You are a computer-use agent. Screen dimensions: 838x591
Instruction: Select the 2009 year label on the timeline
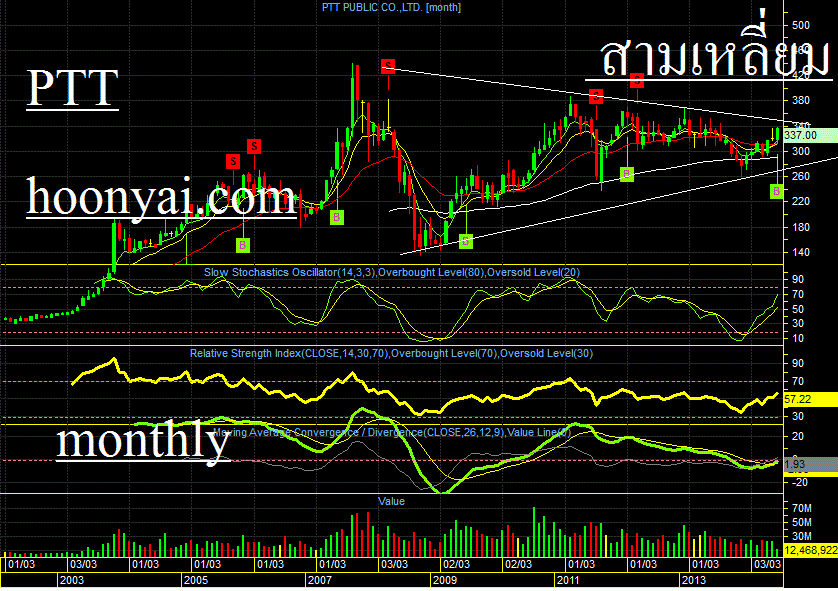[445, 580]
